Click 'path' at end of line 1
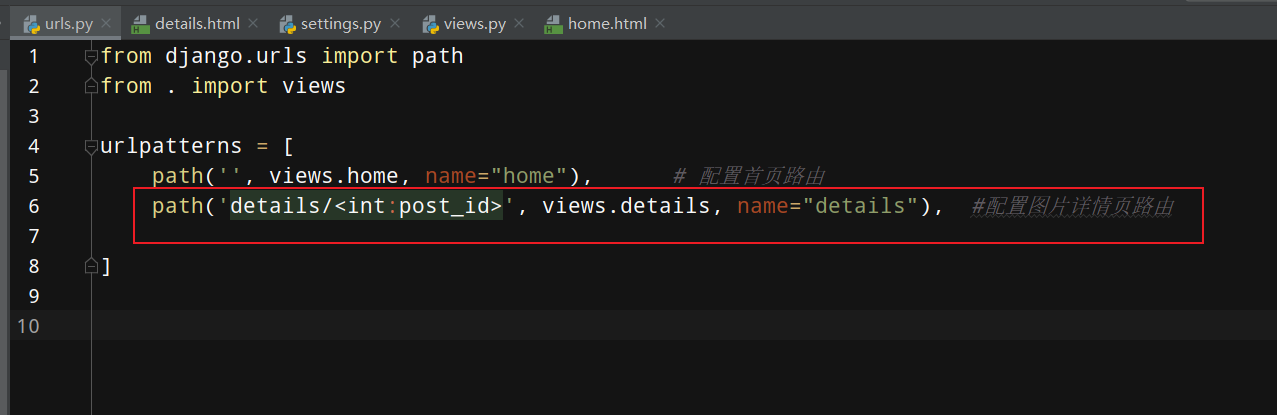Image resolution: width=1277 pixels, height=415 pixels. click(438, 56)
